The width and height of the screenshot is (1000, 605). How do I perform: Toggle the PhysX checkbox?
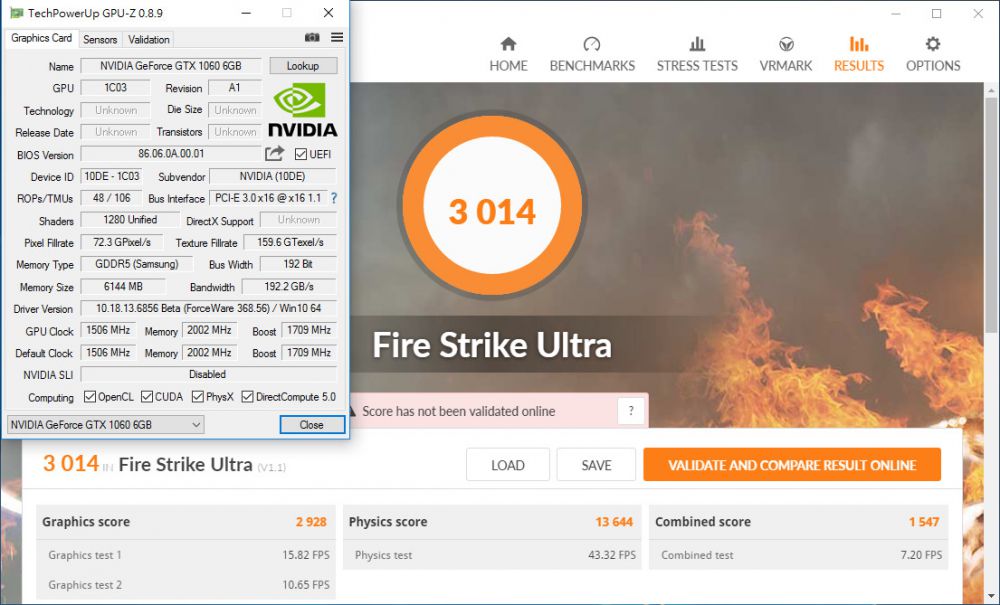click(198, 397)
